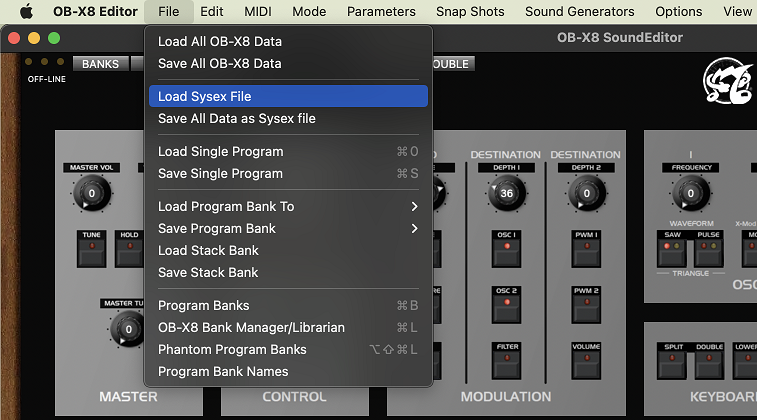This screenshot has width=757, height=420.
Task: Open Phantom Program Banks
Action: click(288, 349)
